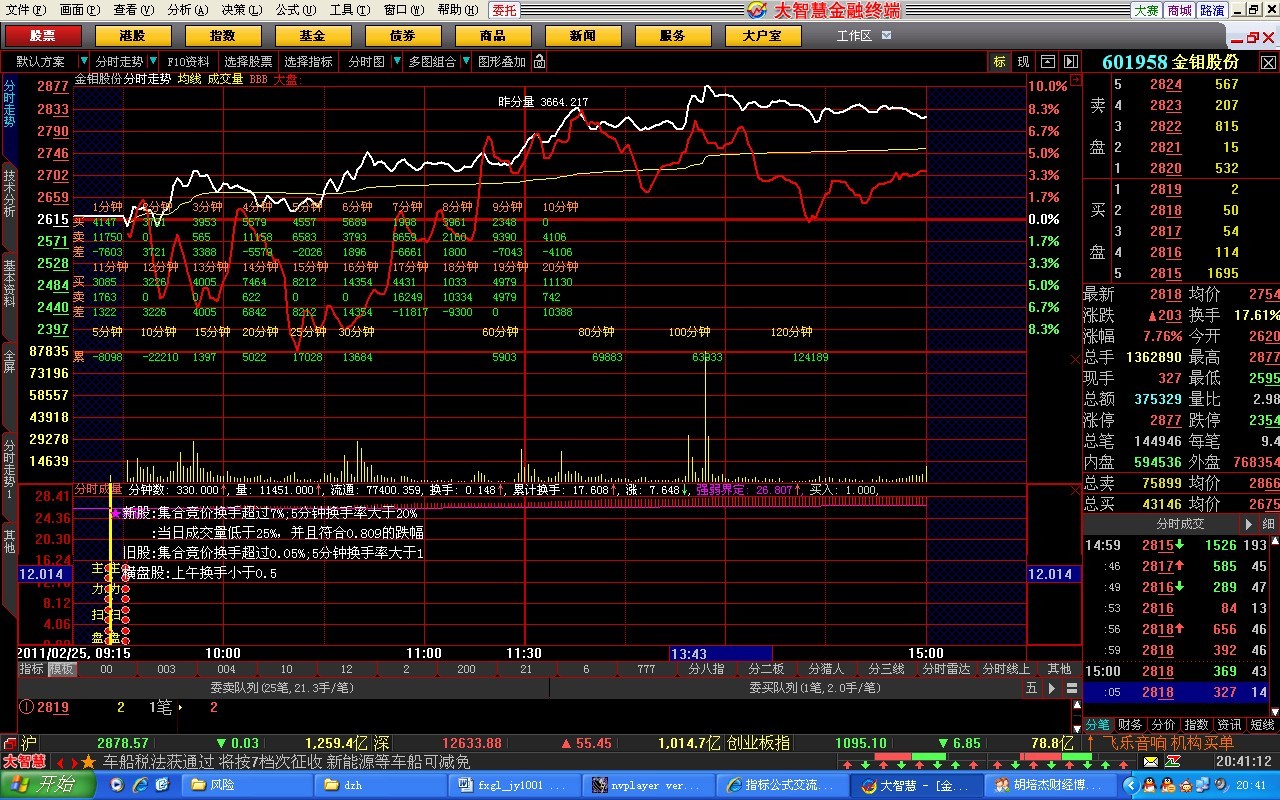The image size is (1280, 800).
Task: Click the play arrow beside the 五 button
Action: (x=1052, y=688)
